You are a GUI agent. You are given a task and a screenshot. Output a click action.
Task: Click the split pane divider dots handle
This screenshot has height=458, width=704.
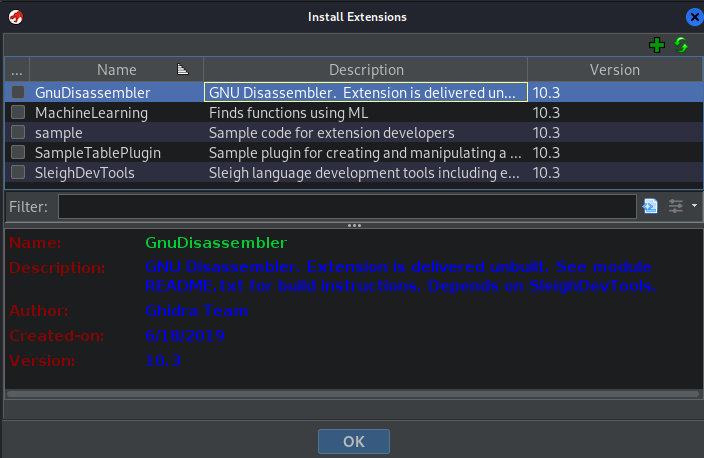354,225
